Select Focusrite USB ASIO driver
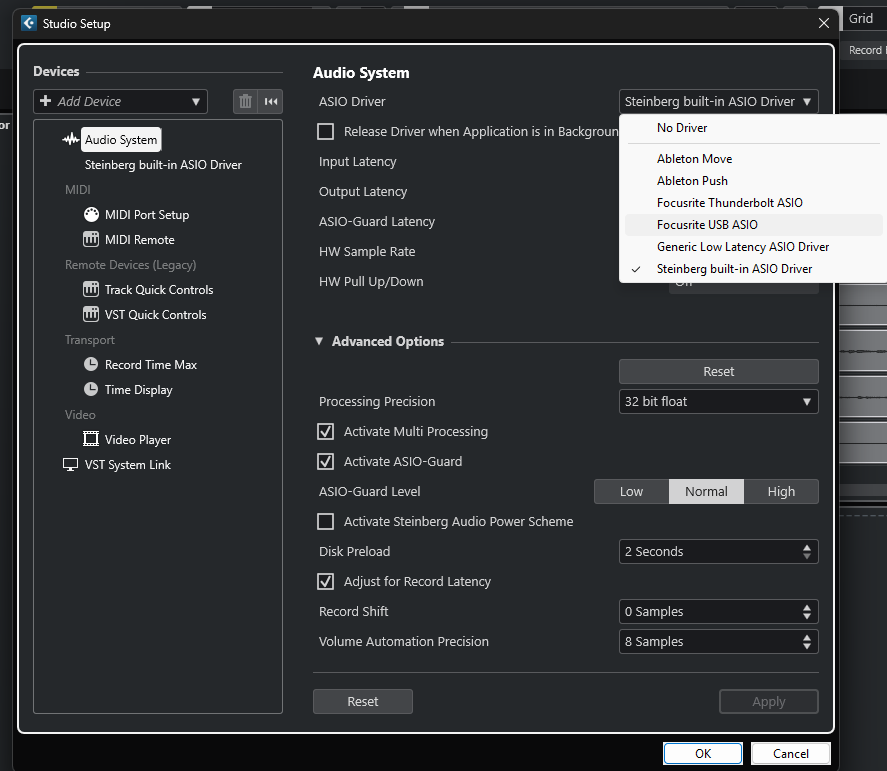Viewport: 887px width, 771px height. point(753,225)
